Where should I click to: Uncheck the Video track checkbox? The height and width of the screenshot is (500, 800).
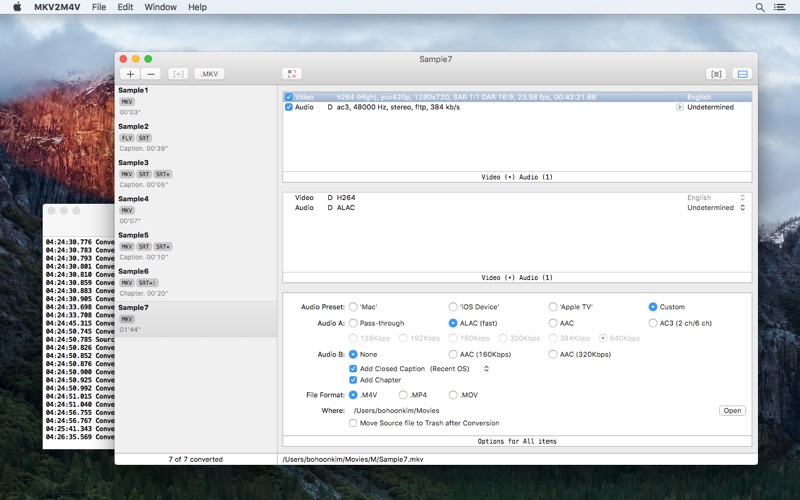[289, 97]
